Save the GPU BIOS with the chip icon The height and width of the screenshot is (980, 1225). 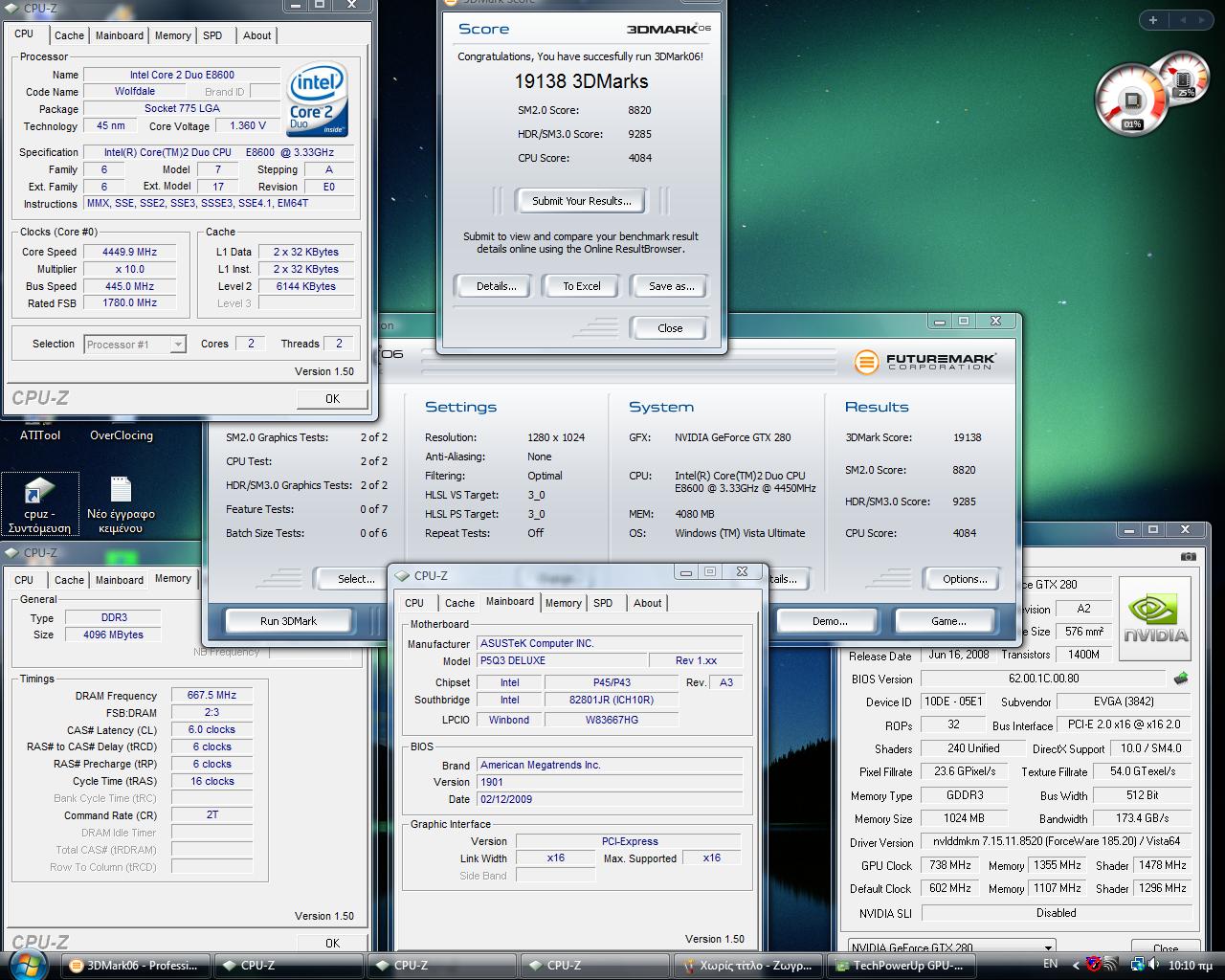[x=1181, y=679]
